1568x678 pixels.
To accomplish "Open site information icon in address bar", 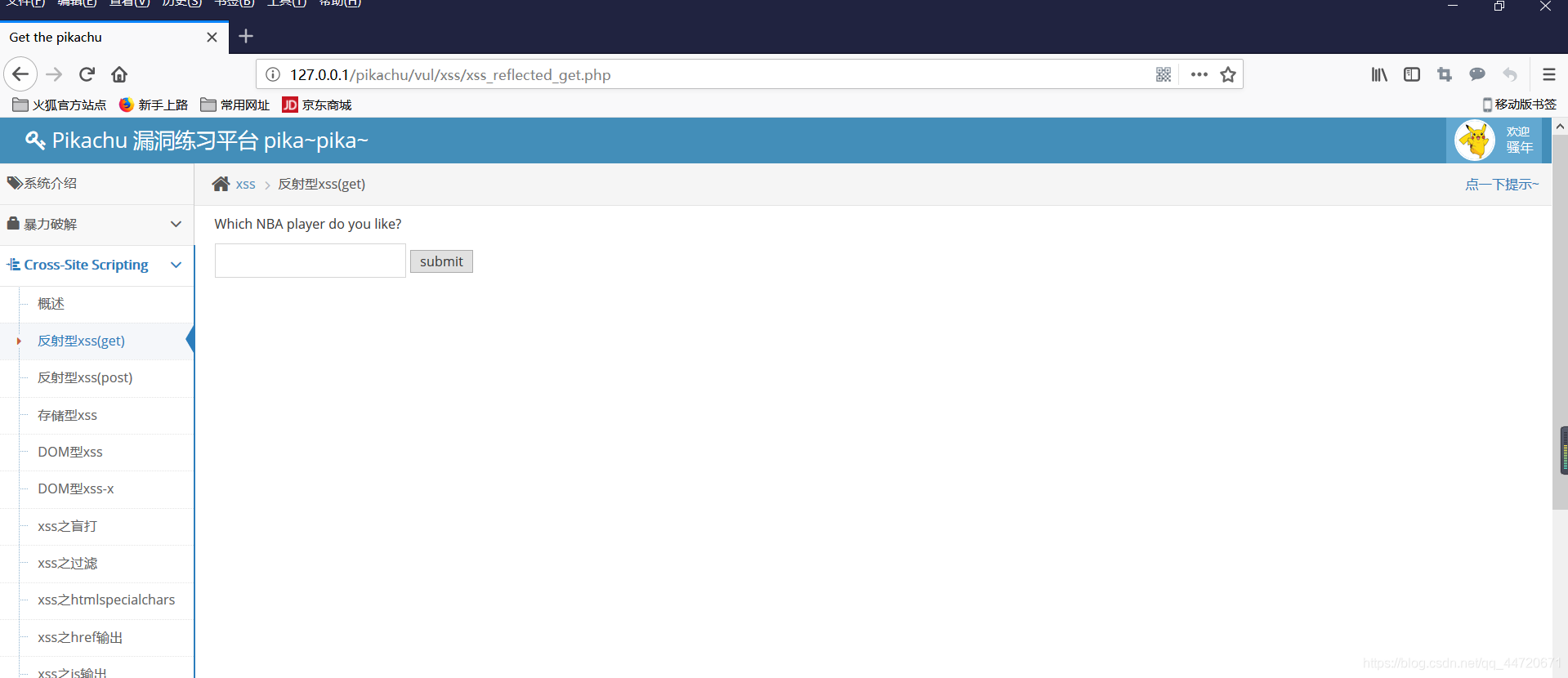I will coord(273,74).
